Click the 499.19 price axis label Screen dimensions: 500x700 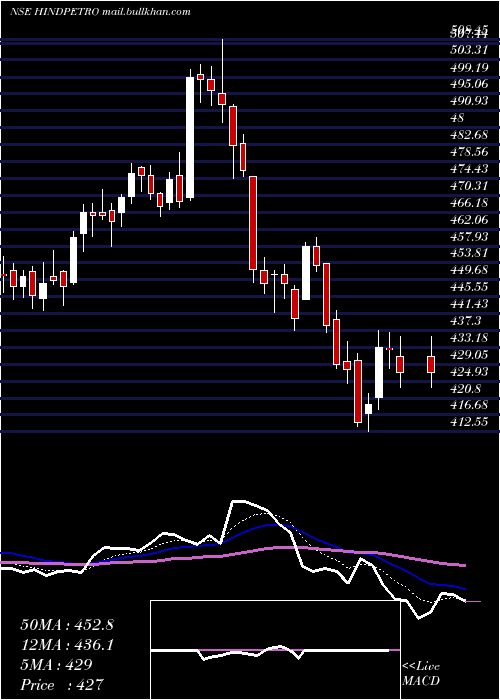pos(468,67)
